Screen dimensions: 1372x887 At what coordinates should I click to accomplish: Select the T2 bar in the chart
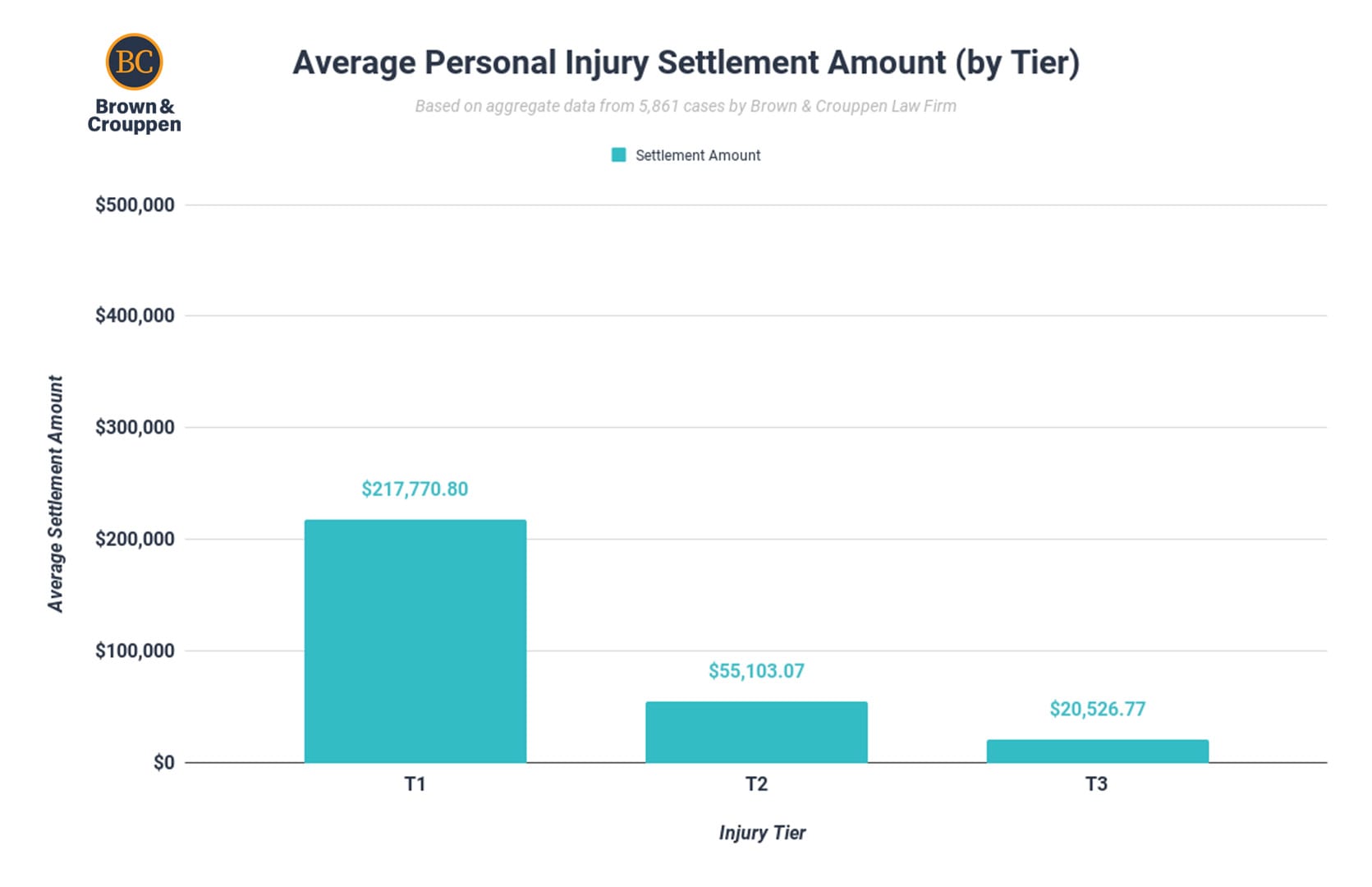pos(756,733)
